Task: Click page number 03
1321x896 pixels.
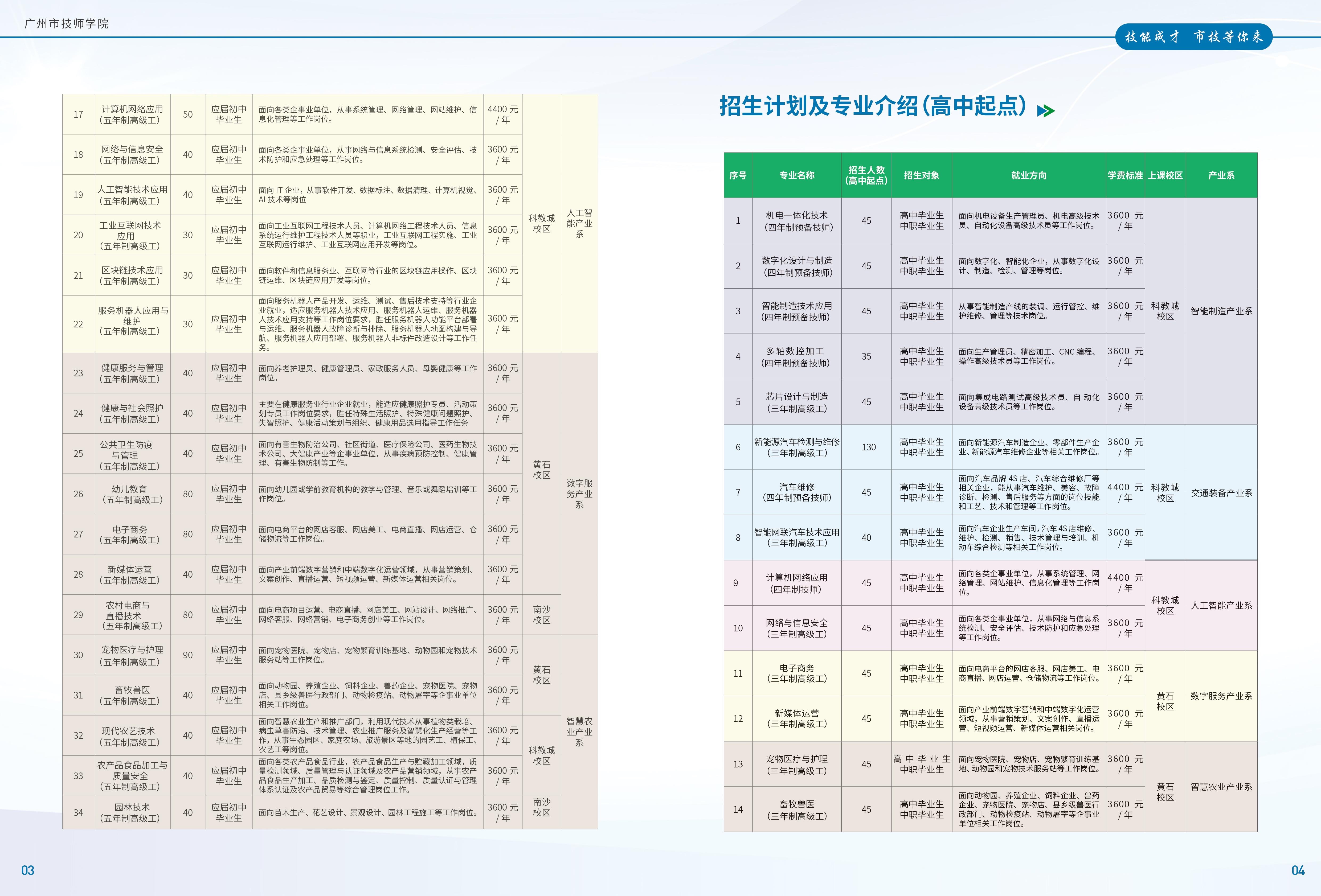Action: pyautogui.click(x=28, y=870)
